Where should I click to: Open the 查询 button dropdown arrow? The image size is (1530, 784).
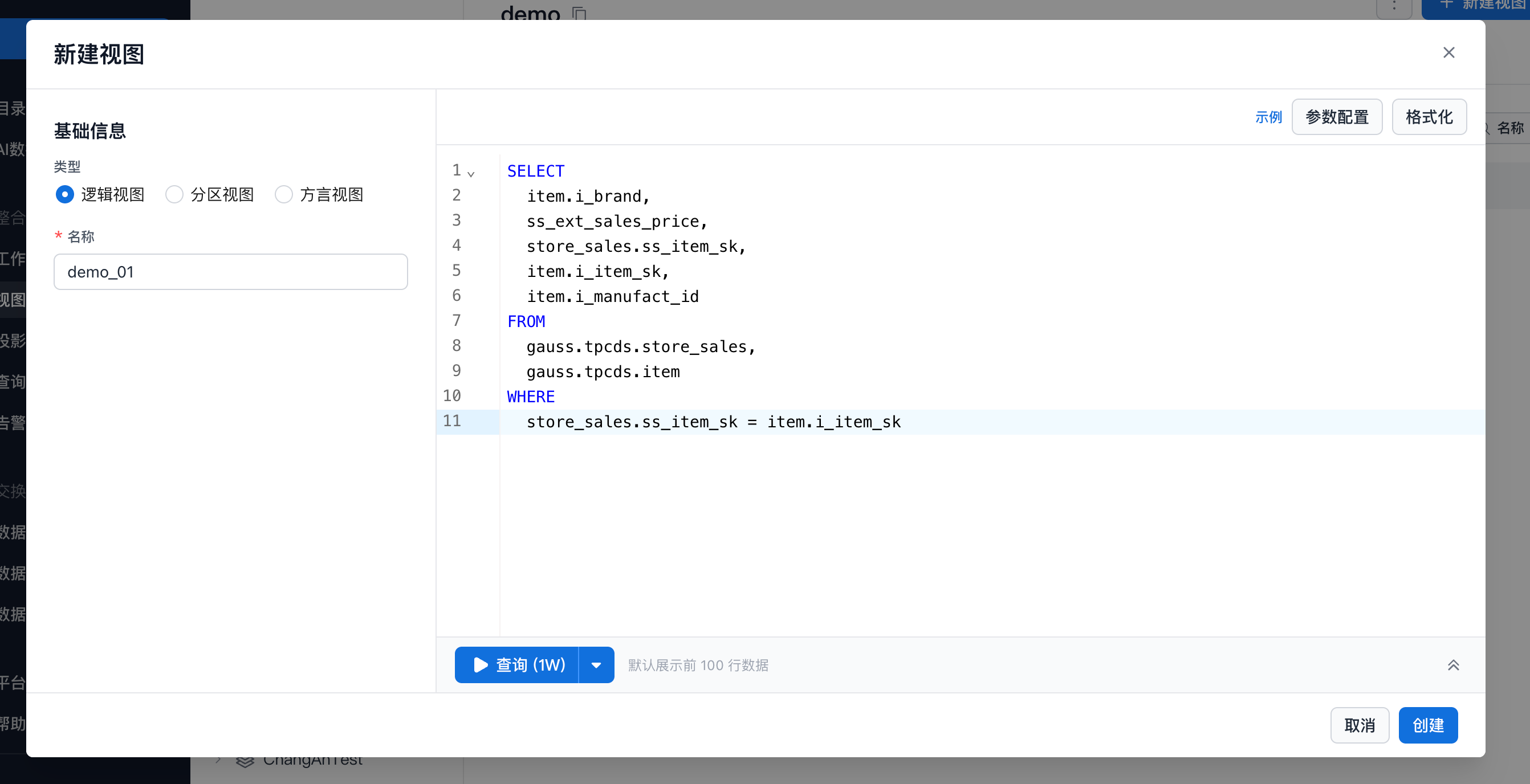click(596, 665)
